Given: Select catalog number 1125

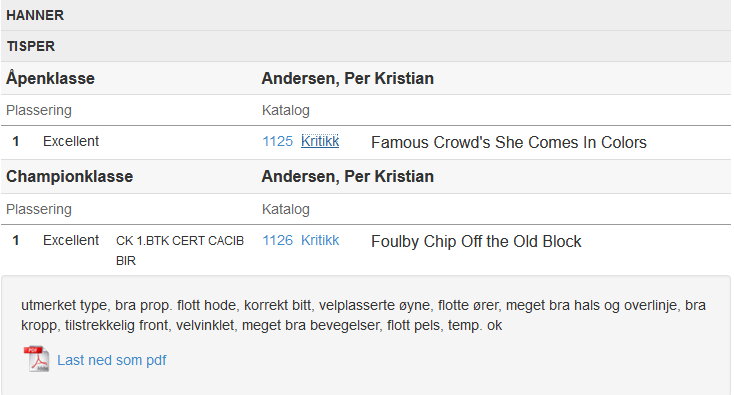Looking at the screenshot, I should [x=278, y=141].
